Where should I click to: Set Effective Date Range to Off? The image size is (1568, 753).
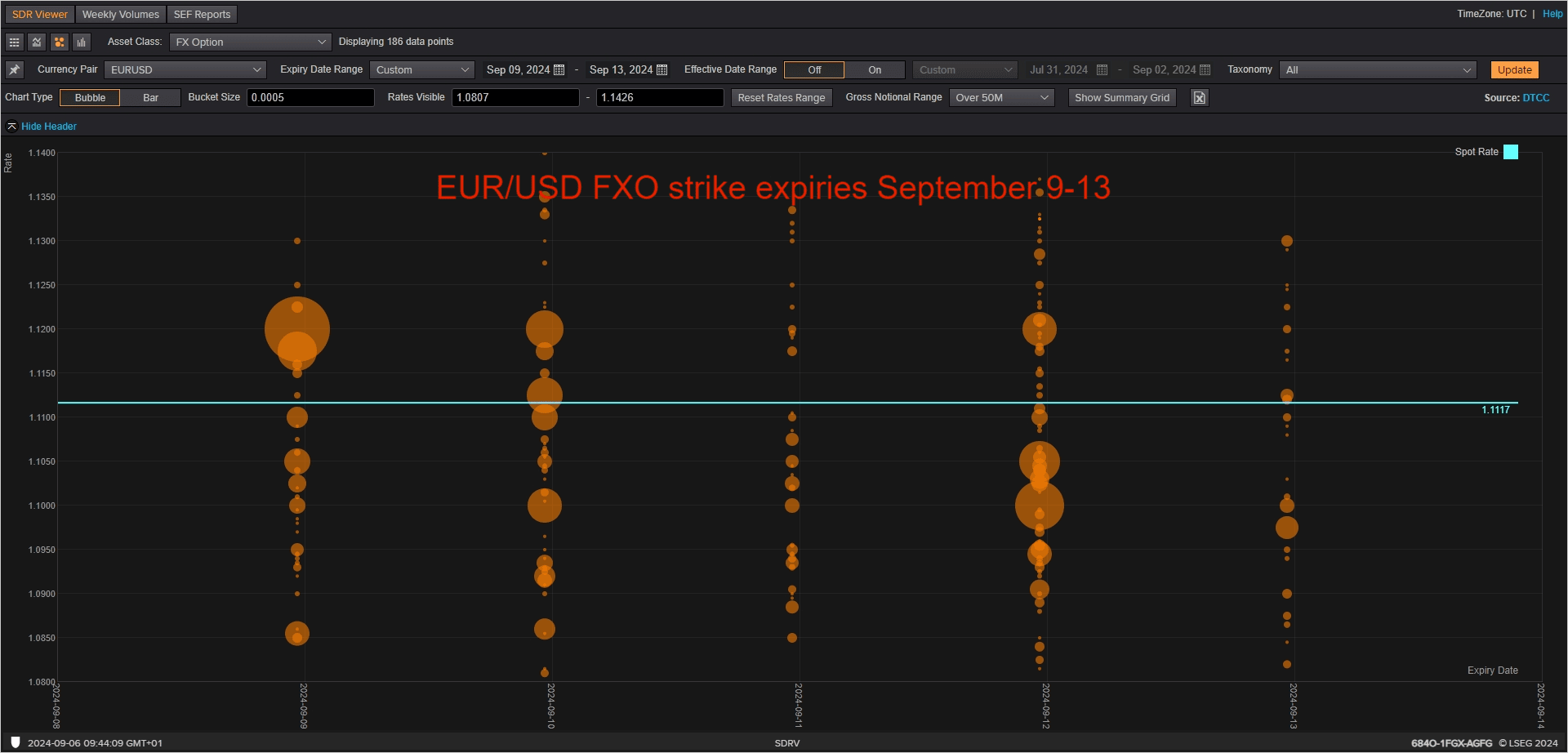click(814, 70)
